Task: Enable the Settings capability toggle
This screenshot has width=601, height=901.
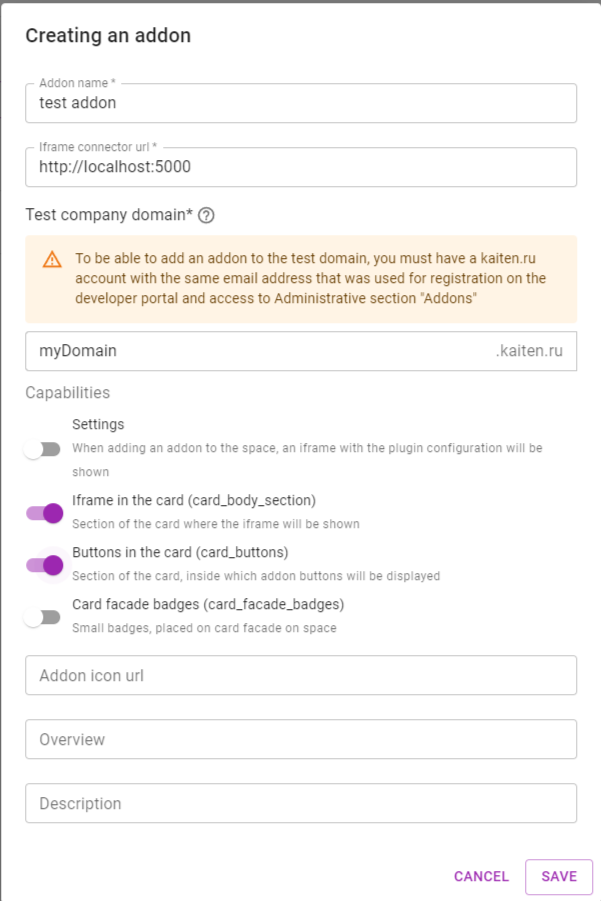Action: (43, 448)
